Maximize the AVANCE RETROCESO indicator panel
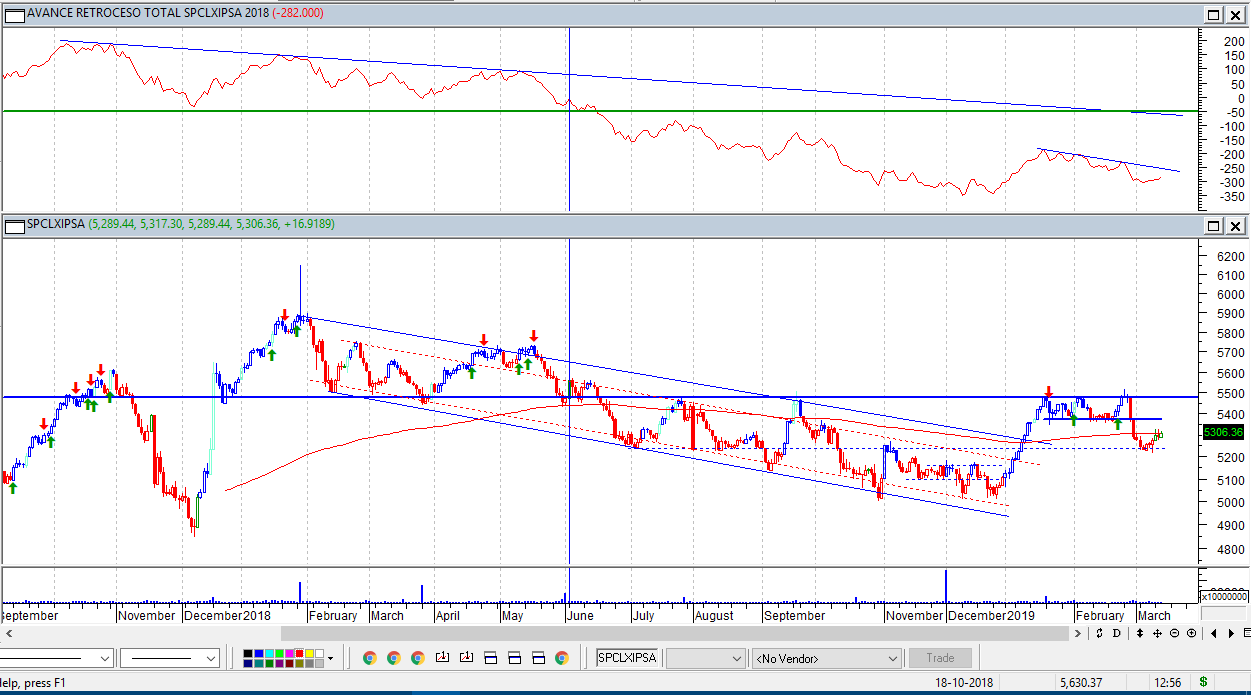This screenshot has width=1251, height=695. [x=1213, y=14]
